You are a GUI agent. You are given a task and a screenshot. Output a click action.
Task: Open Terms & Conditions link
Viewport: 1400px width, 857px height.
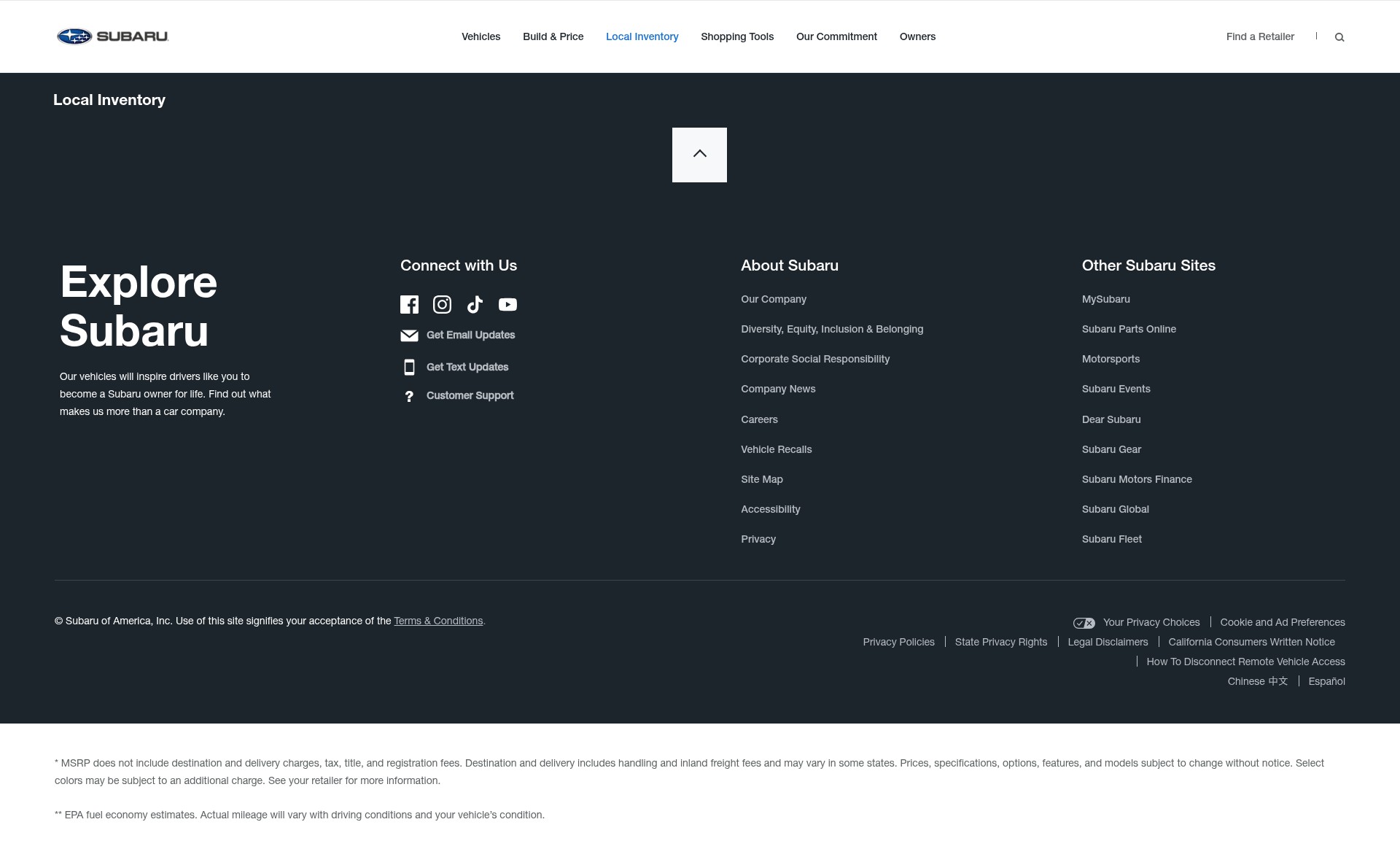[438, 621]
